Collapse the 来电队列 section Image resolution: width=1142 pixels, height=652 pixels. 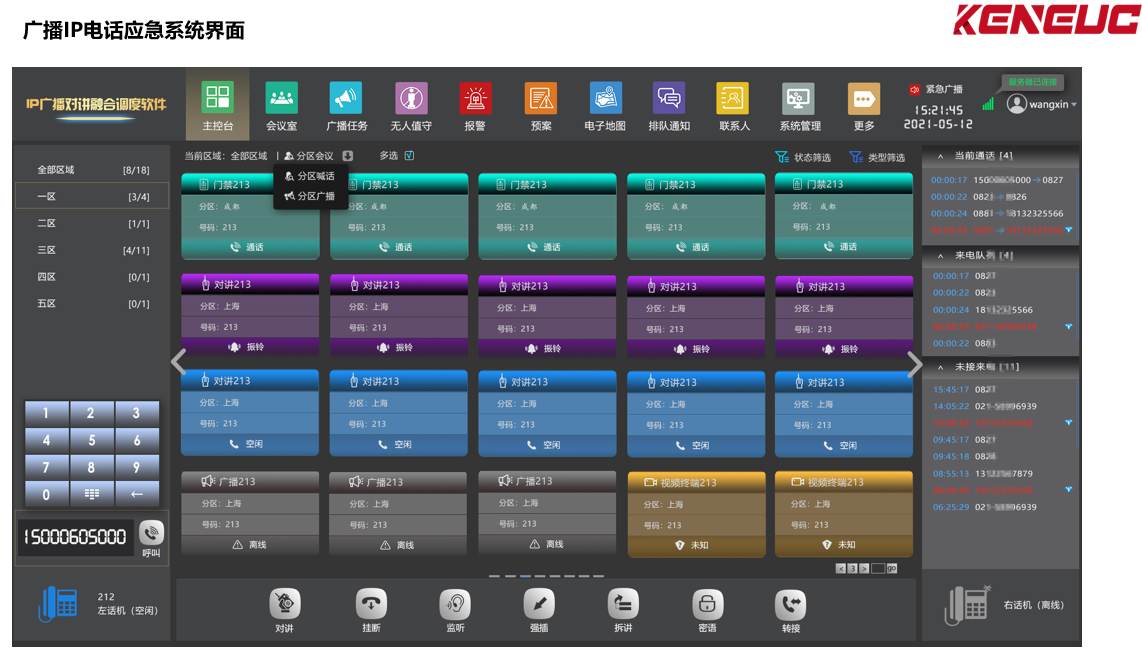(940, 256)
